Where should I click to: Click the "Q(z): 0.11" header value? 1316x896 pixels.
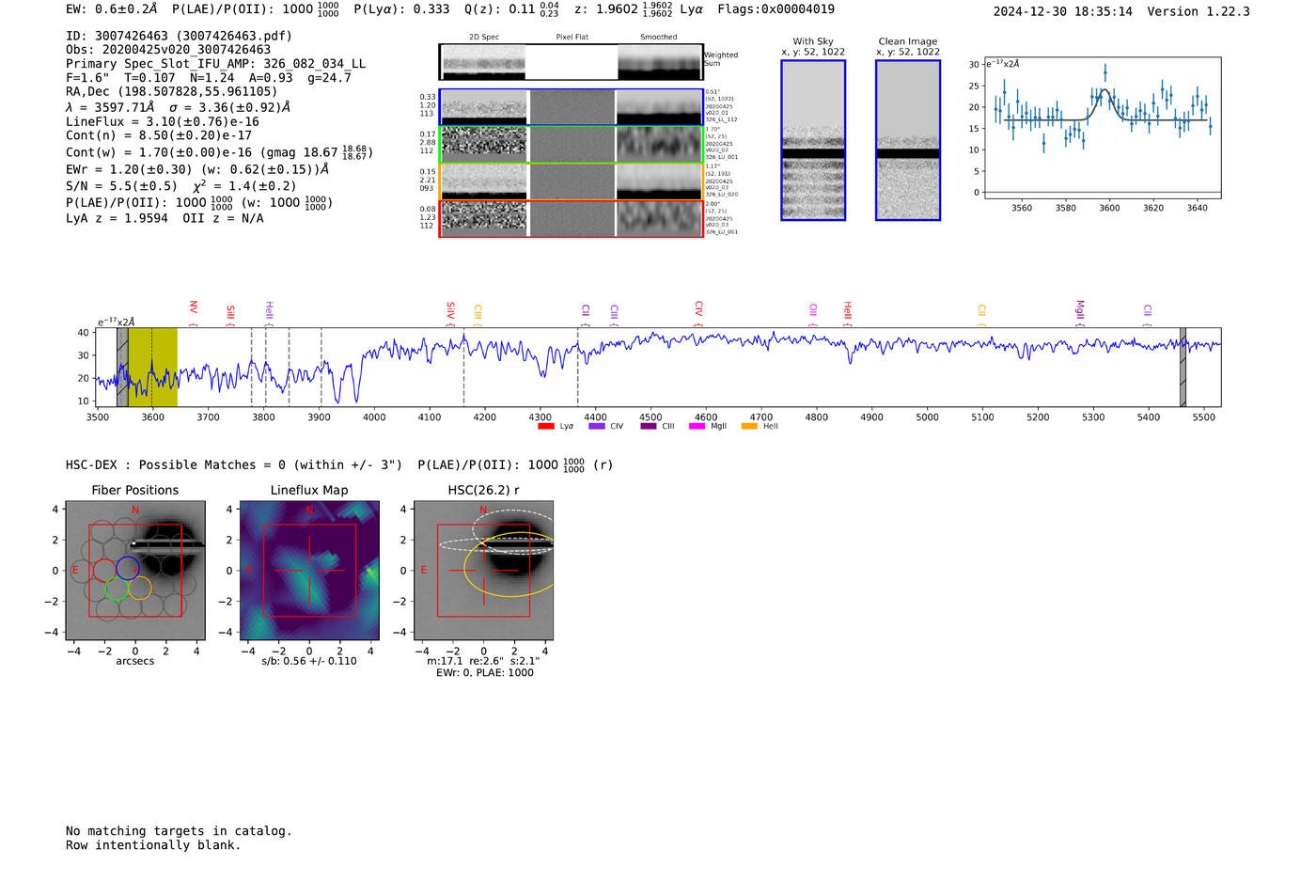tap(512, 9)
